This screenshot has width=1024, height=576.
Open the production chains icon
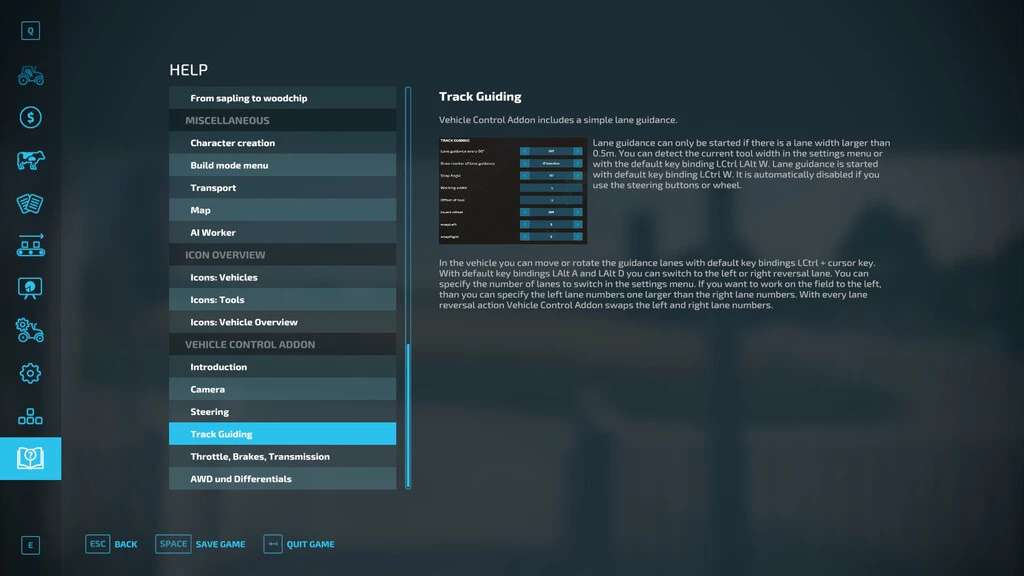click(30, 246)
